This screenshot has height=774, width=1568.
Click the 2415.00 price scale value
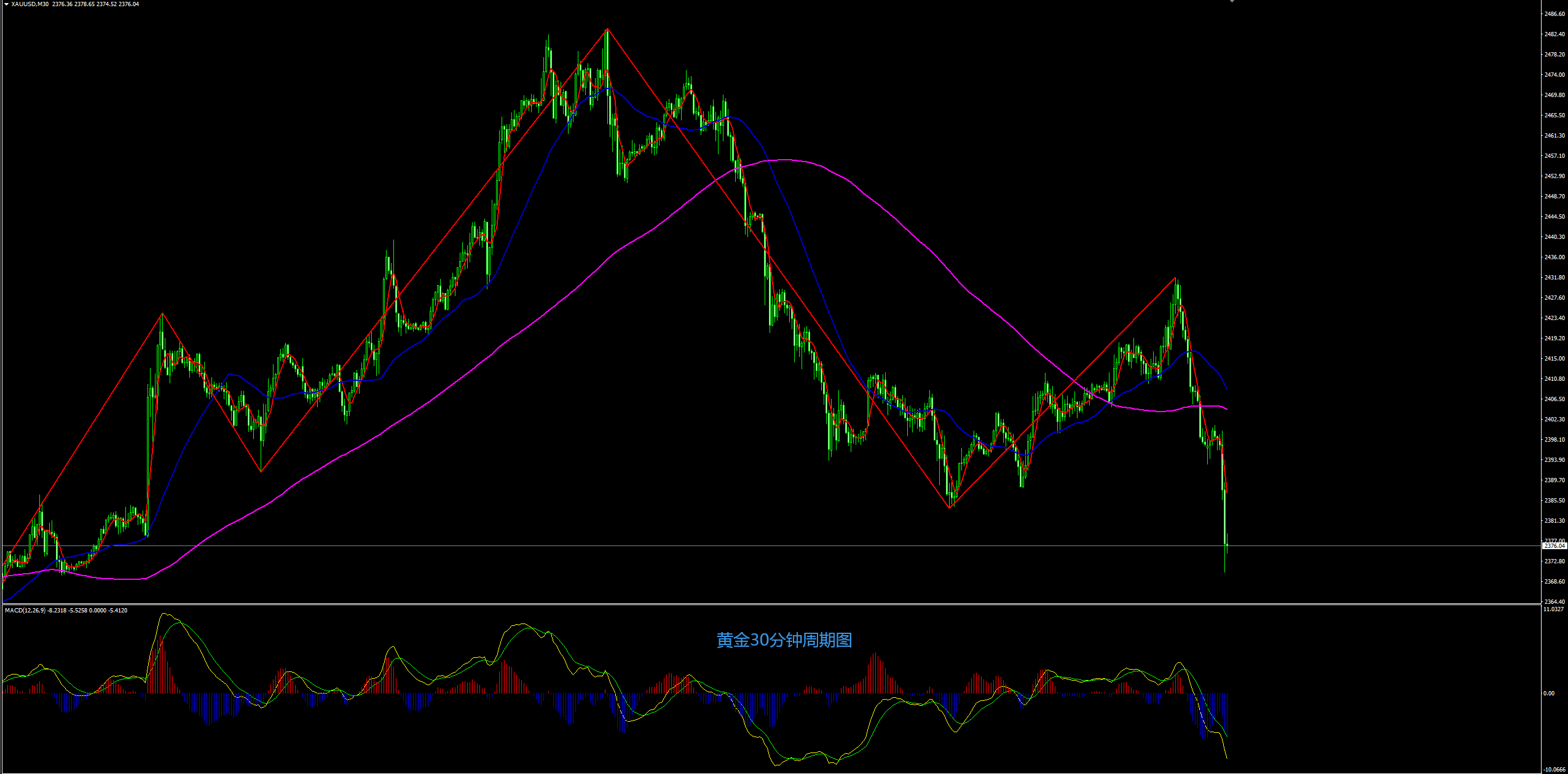point(1554,358)
